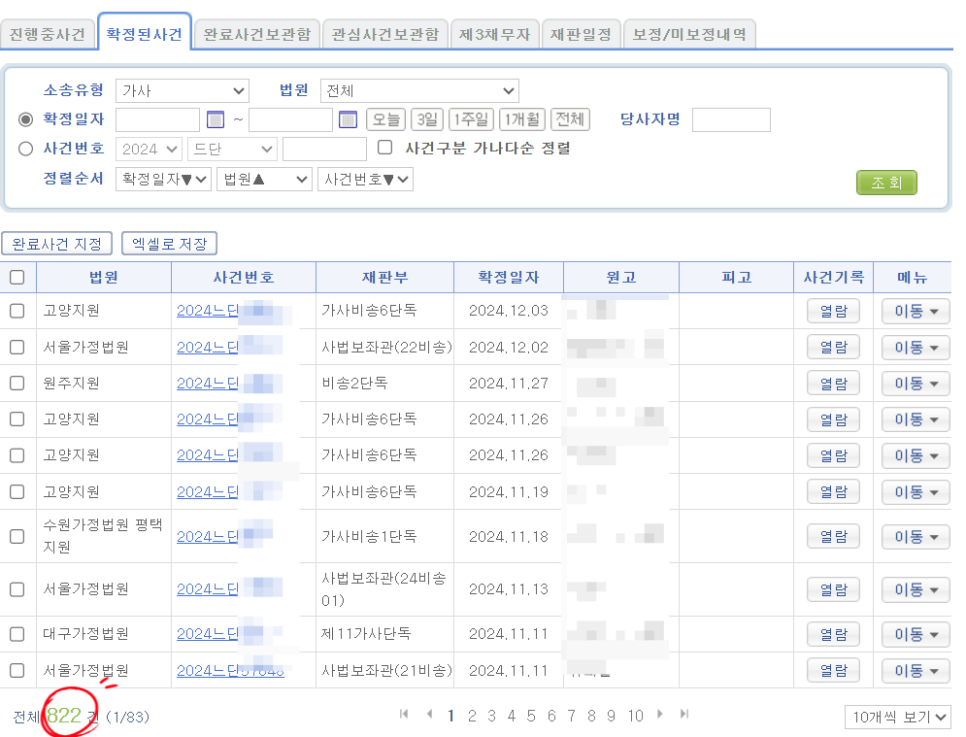Click the 엑셀로 저장 button
The image size is (966, 737).
(169, 244)
